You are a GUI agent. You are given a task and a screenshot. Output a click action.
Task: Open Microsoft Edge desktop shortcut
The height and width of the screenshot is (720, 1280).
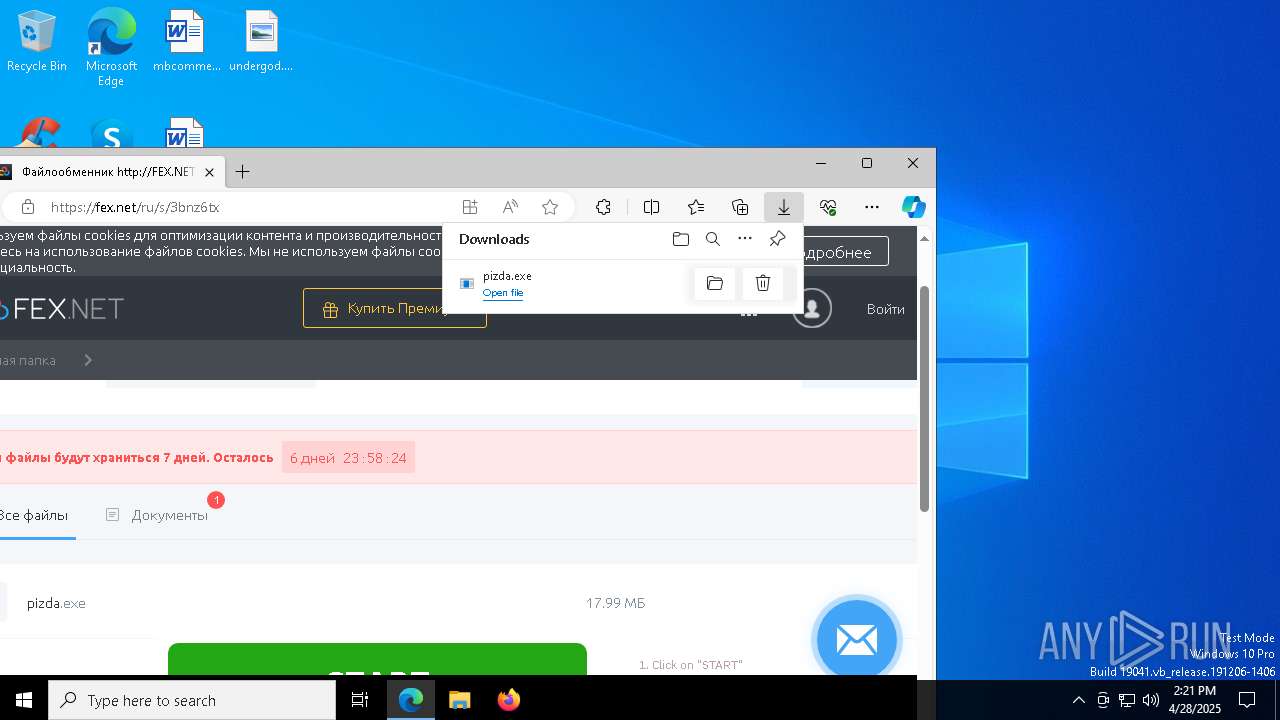[111, 48]
